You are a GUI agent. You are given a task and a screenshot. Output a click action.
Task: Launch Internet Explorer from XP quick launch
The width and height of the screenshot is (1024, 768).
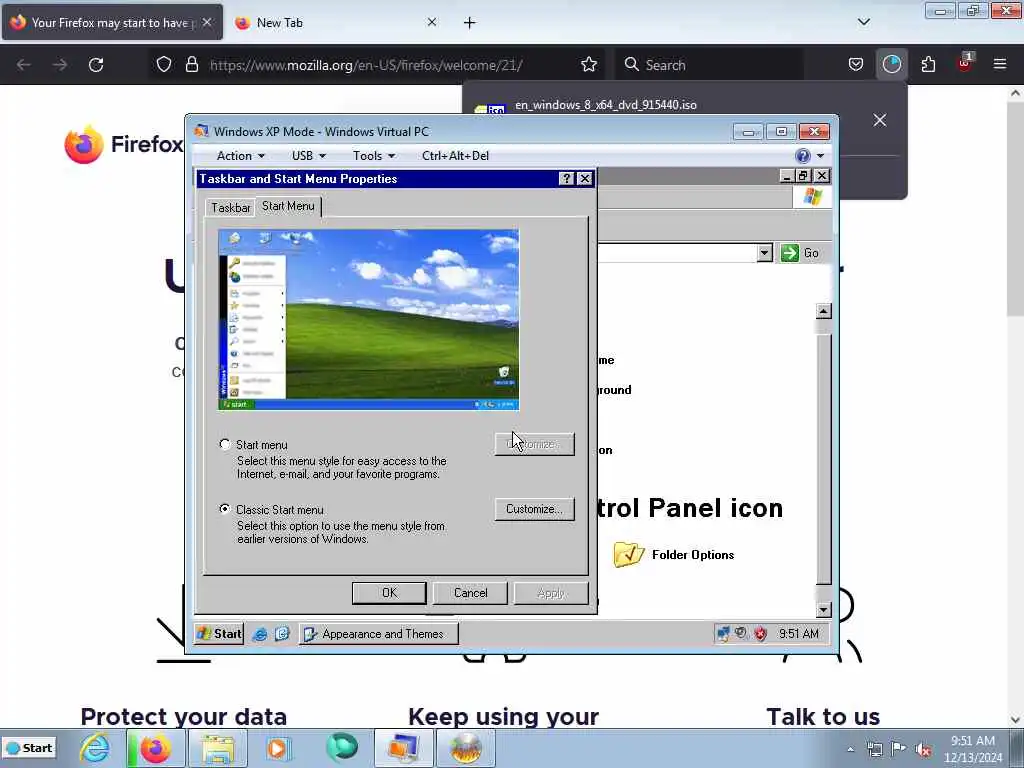click(260, 633)
